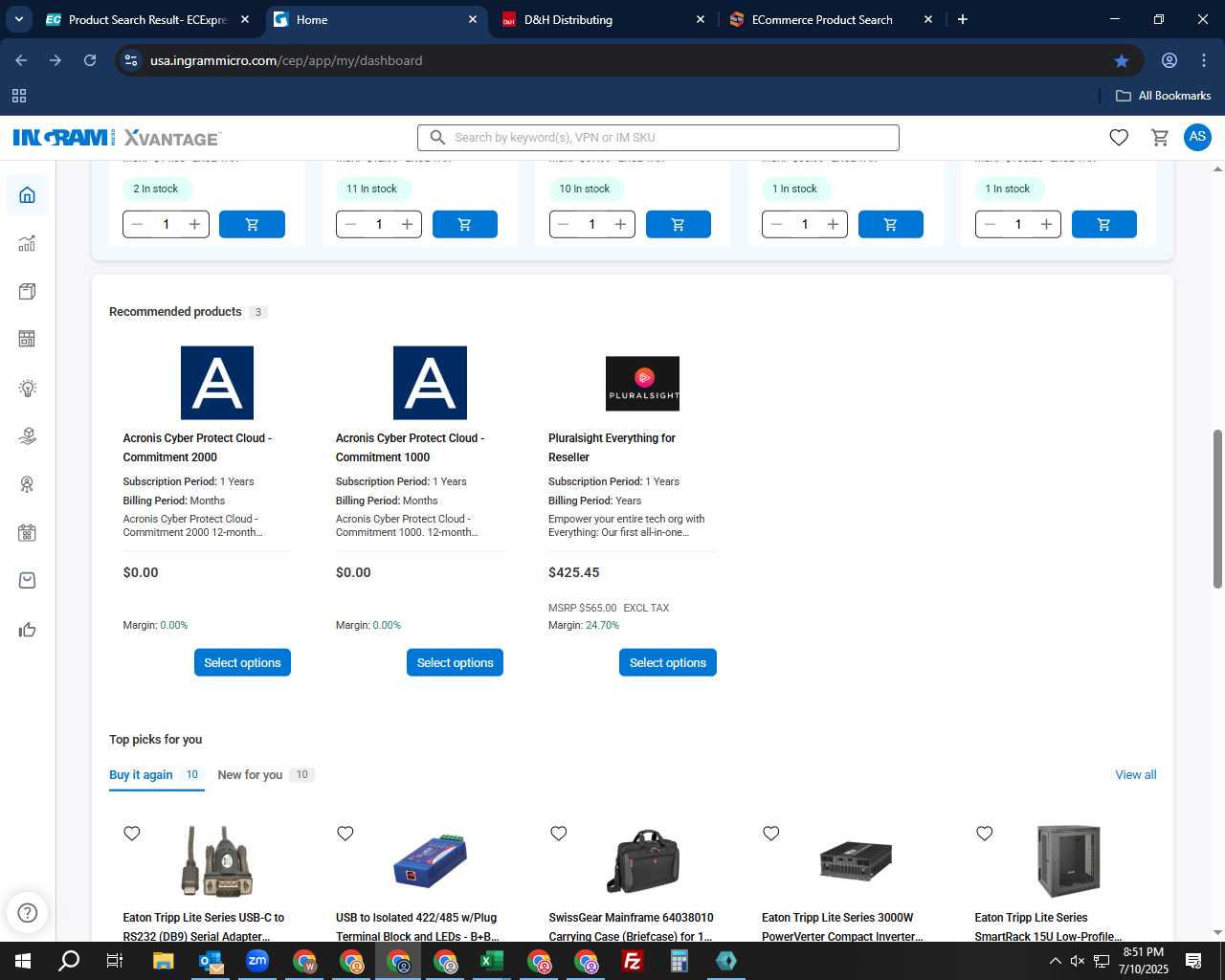Open the shopping cart in the header

tap(1160, 138)
